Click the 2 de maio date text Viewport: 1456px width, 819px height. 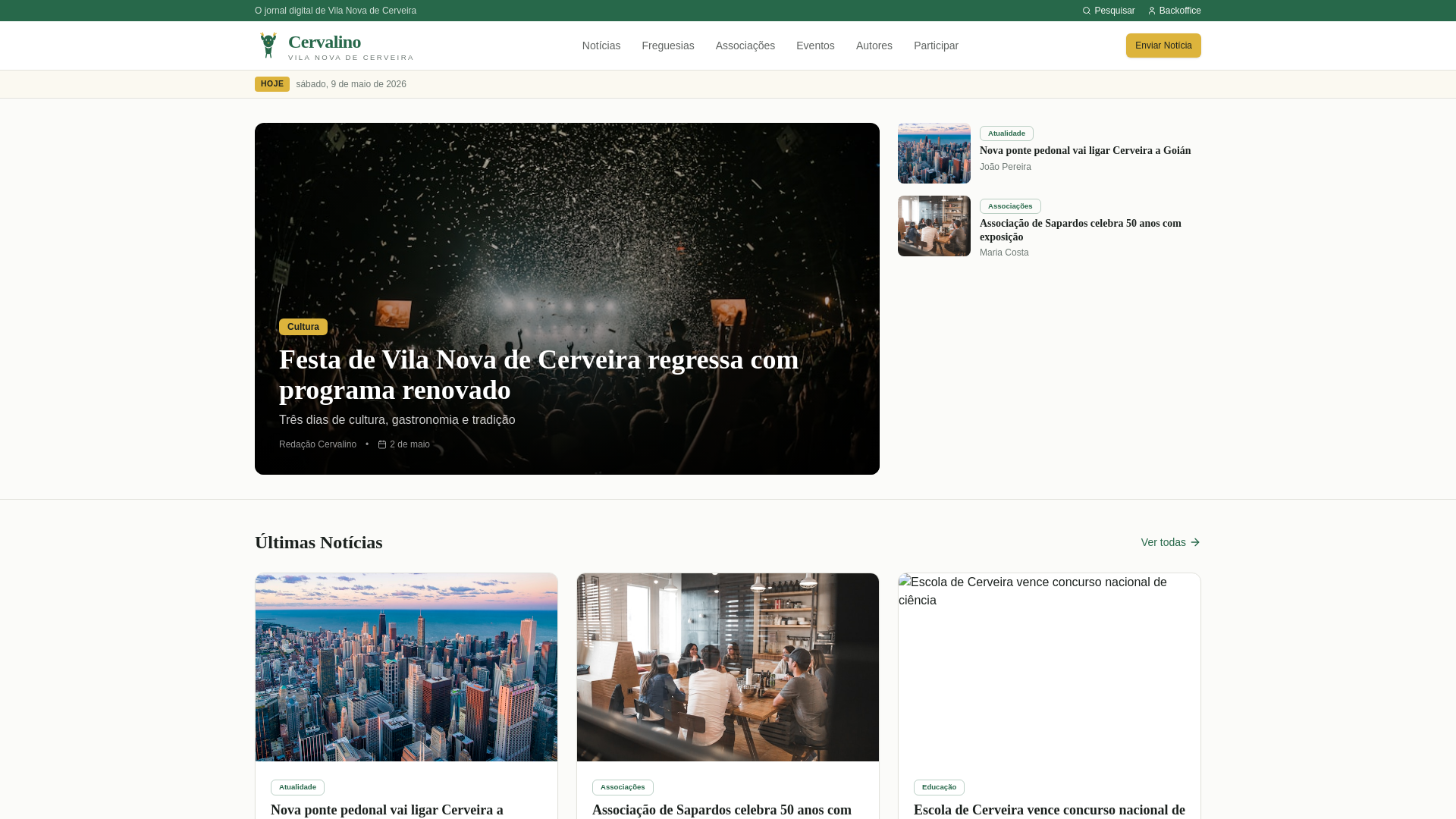[409, 444]
